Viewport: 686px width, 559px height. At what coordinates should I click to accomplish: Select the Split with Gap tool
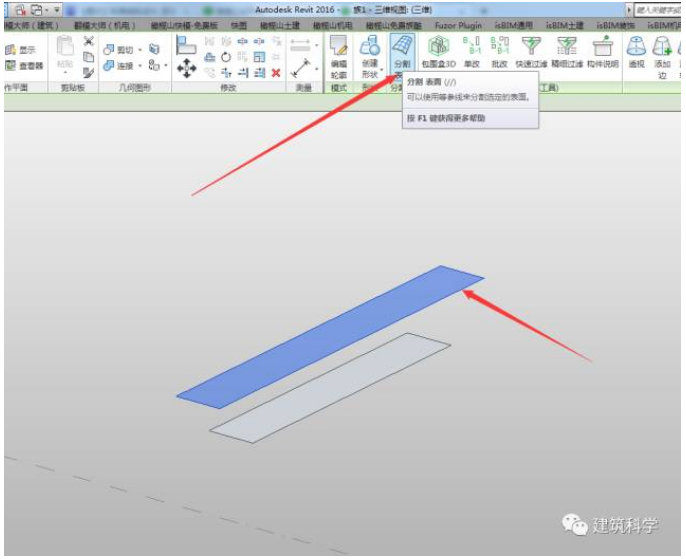point(259,42)
